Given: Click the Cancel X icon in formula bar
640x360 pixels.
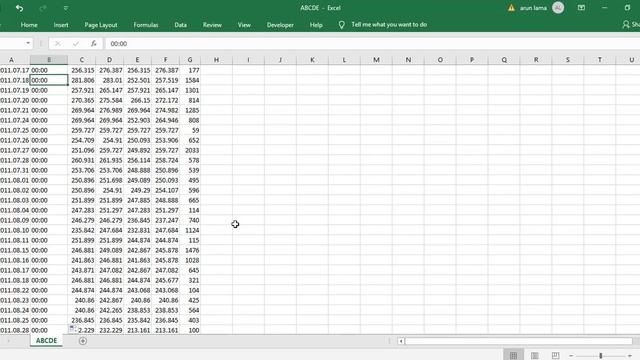Looking at the screenshot, I should pyautogui.click(x=58, y=44).
